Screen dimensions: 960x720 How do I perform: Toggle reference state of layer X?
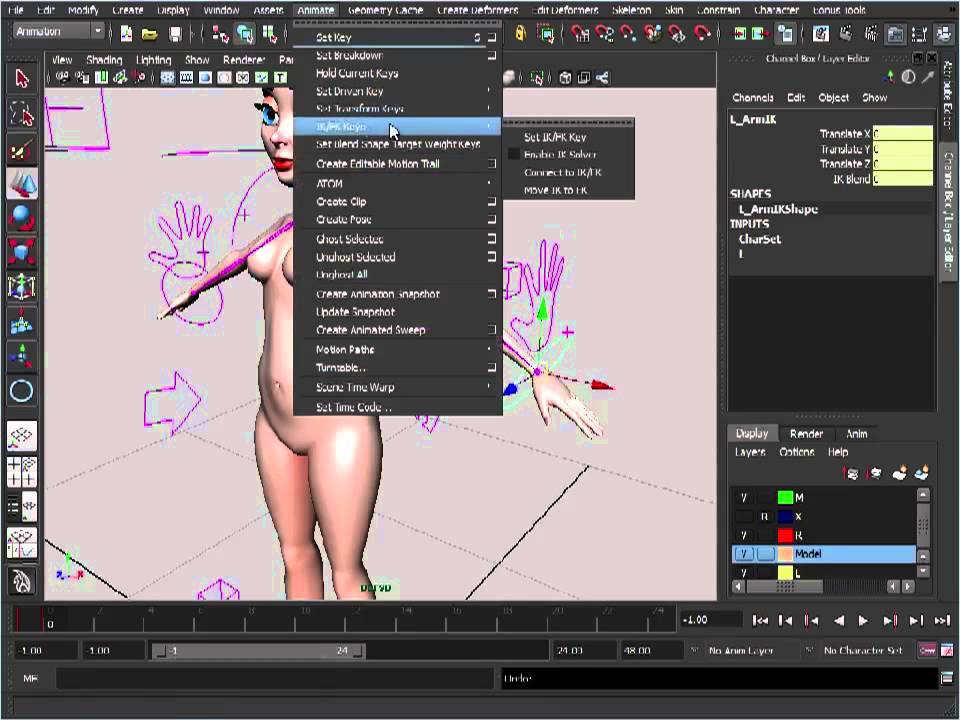764,517
